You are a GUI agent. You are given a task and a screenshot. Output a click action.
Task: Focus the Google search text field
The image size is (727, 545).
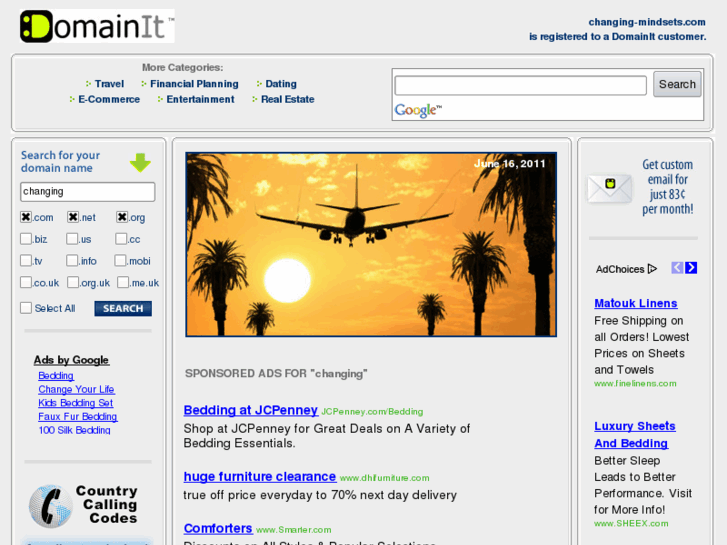pos(520,85)
